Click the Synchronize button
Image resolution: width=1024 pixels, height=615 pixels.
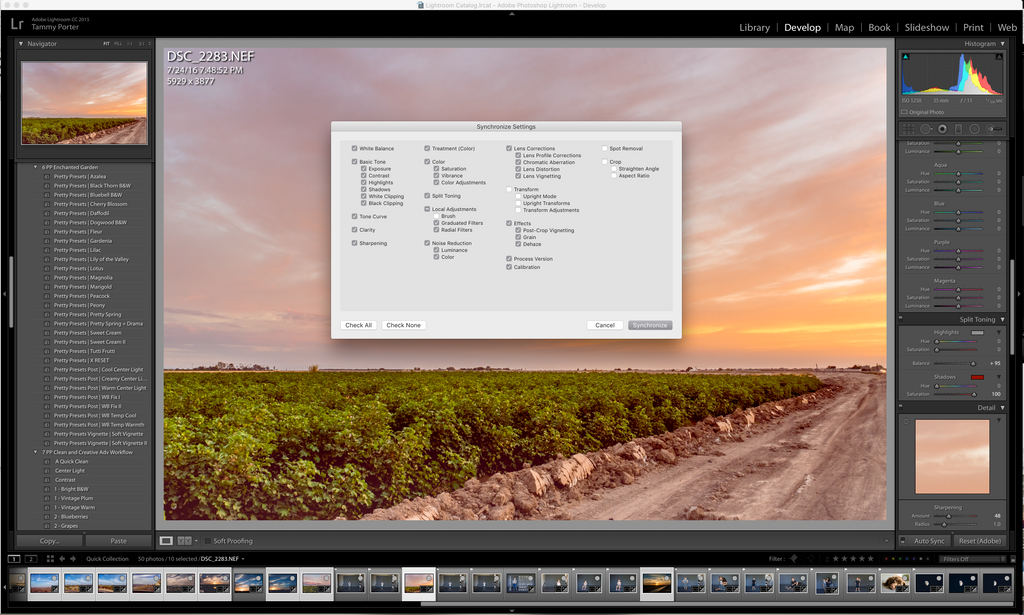[x=650, y=325]
